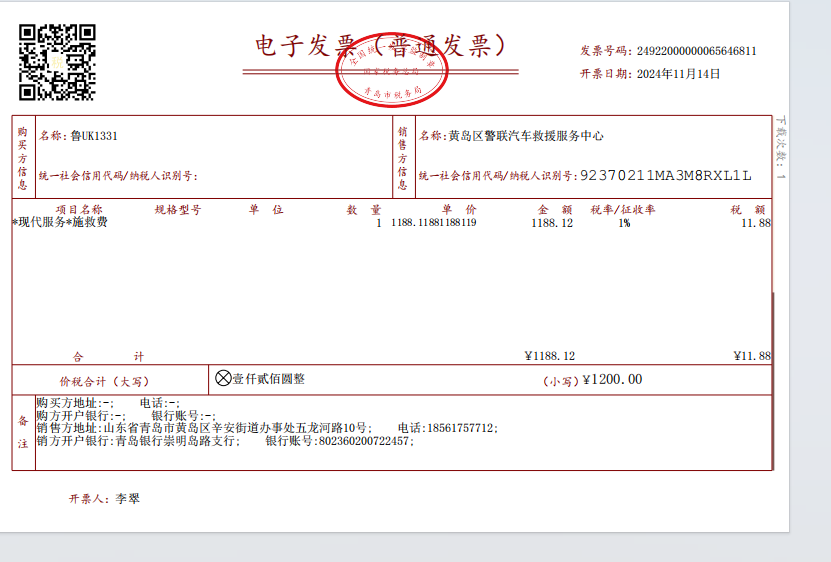831x562 pixels.
Task: Click the issuer name 李翠
Action: tap(128, 497)
